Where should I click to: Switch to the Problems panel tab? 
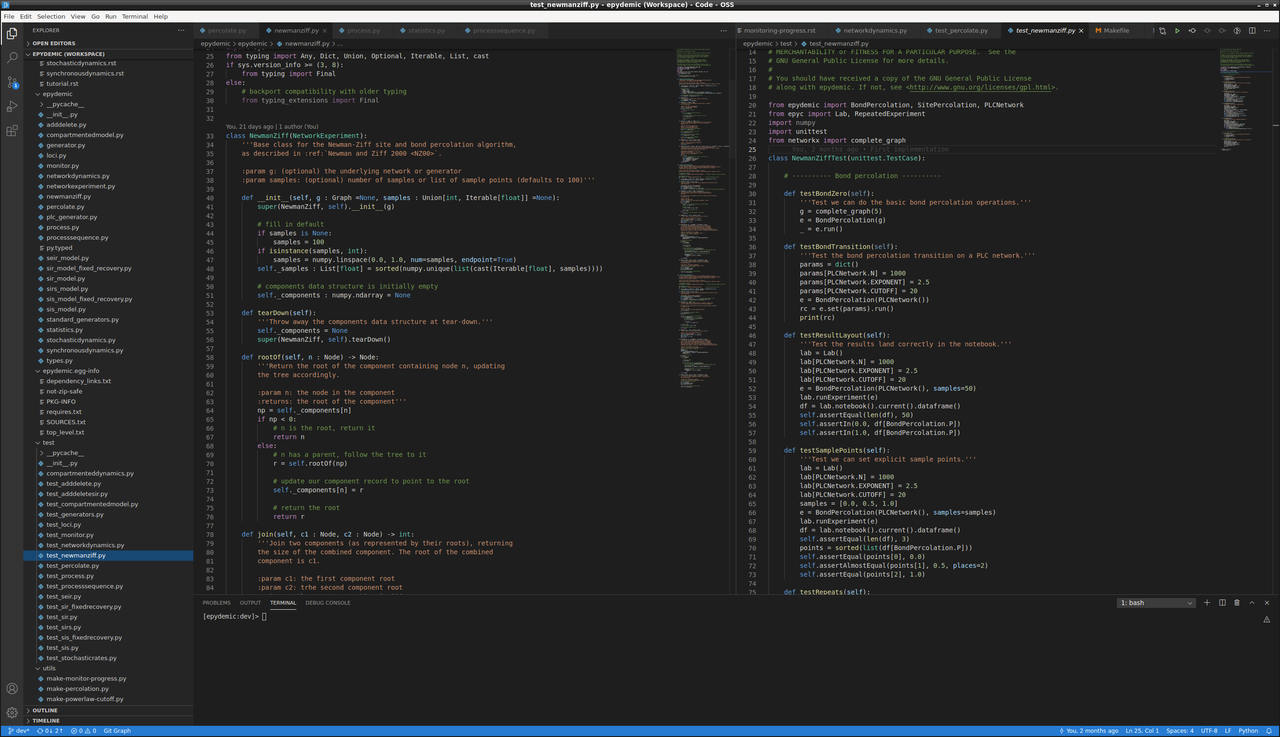(216, 603)
